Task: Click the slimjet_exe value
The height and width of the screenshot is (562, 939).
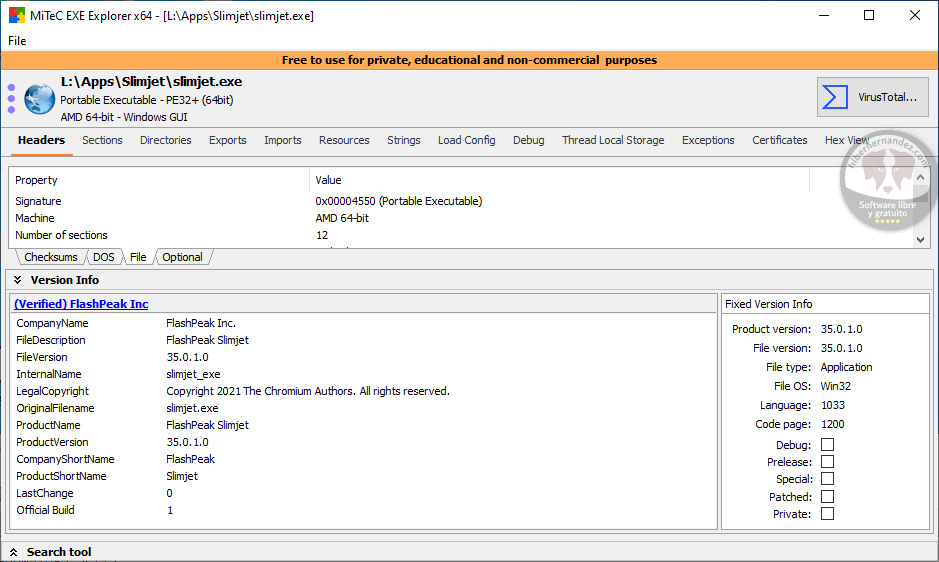Action: click(x=193, y=374)
